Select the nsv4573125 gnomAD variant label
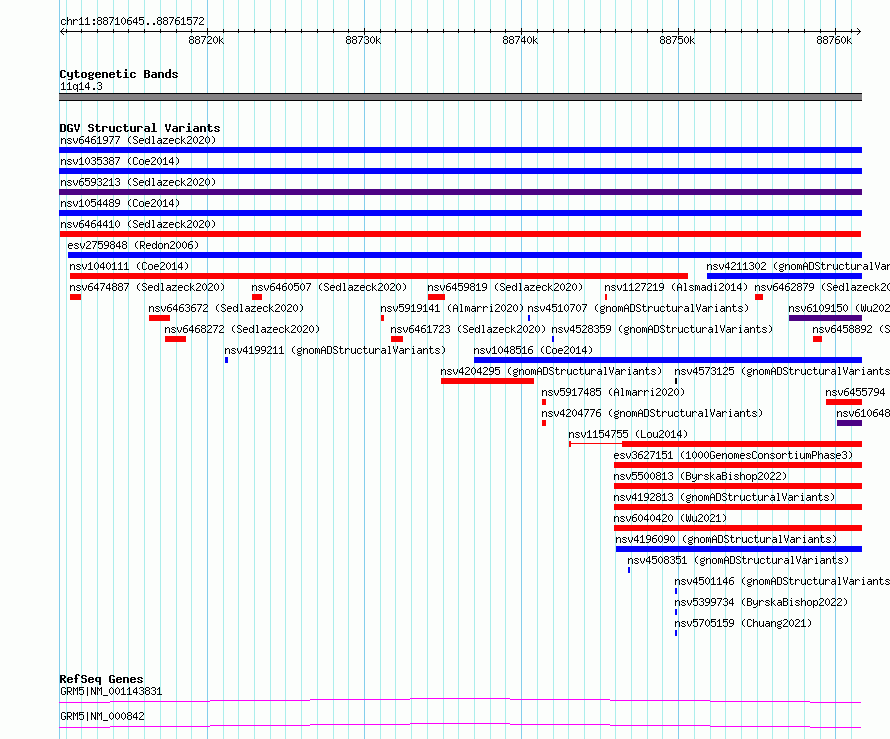The image size is (890, 739). click(x=782, y=371)
